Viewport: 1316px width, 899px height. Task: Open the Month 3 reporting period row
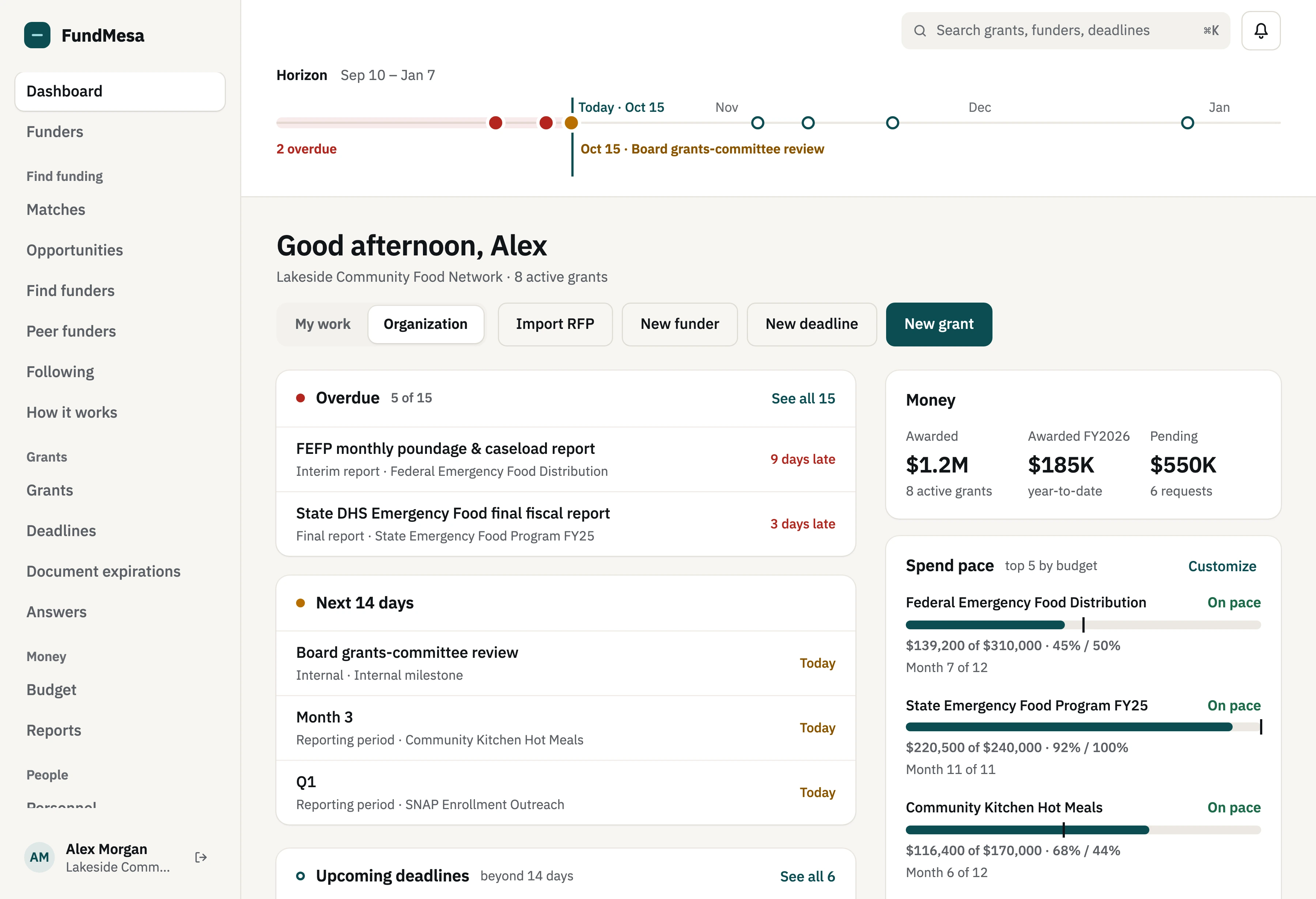pyautogui.click(x=565, y=728)
